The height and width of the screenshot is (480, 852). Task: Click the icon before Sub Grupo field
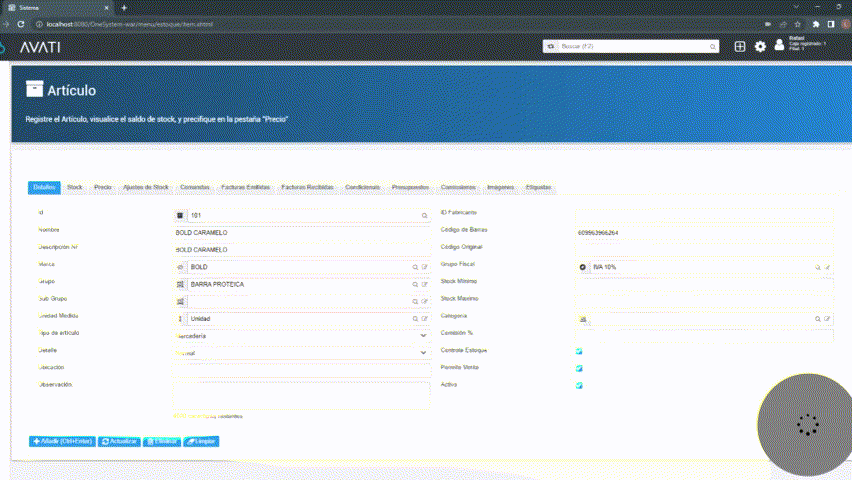point(180,302)
